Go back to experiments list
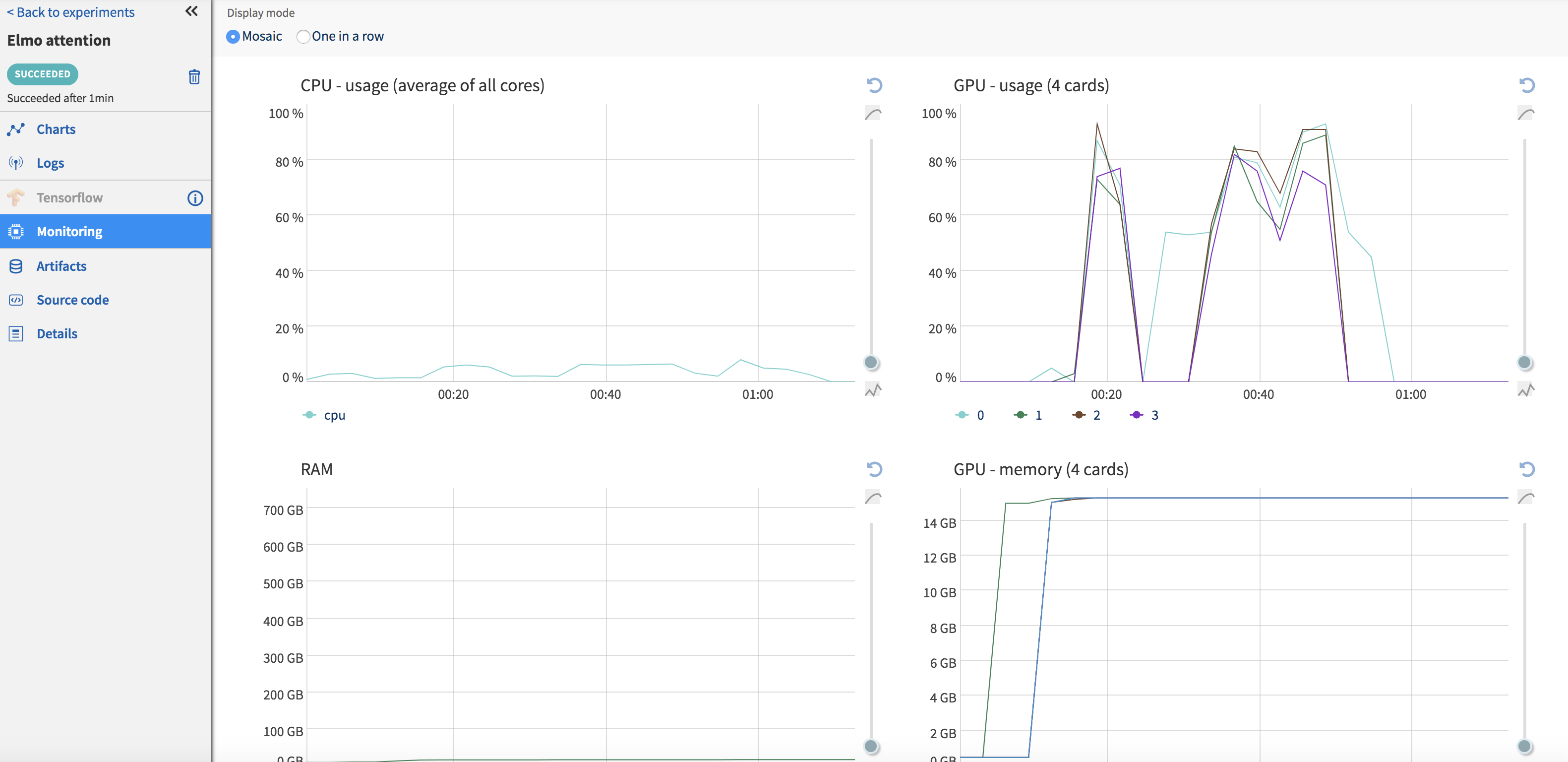This screenshot has height=762, width=1568. click(70, 12)
